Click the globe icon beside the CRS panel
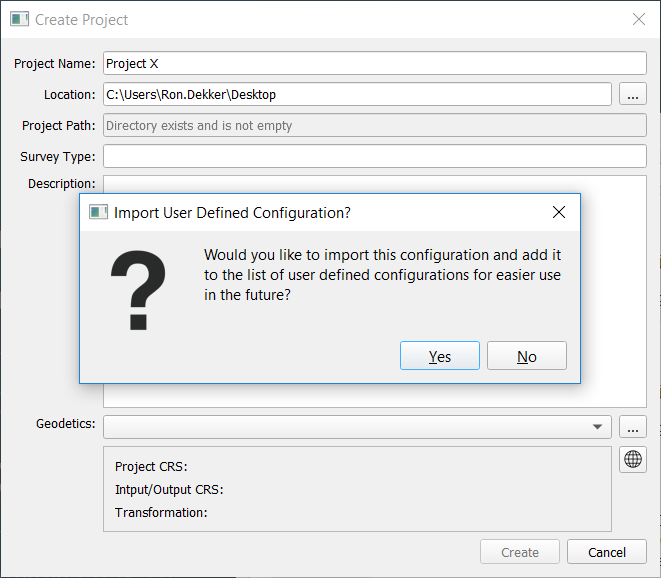661x578 pixels. [x=633, y=459]
